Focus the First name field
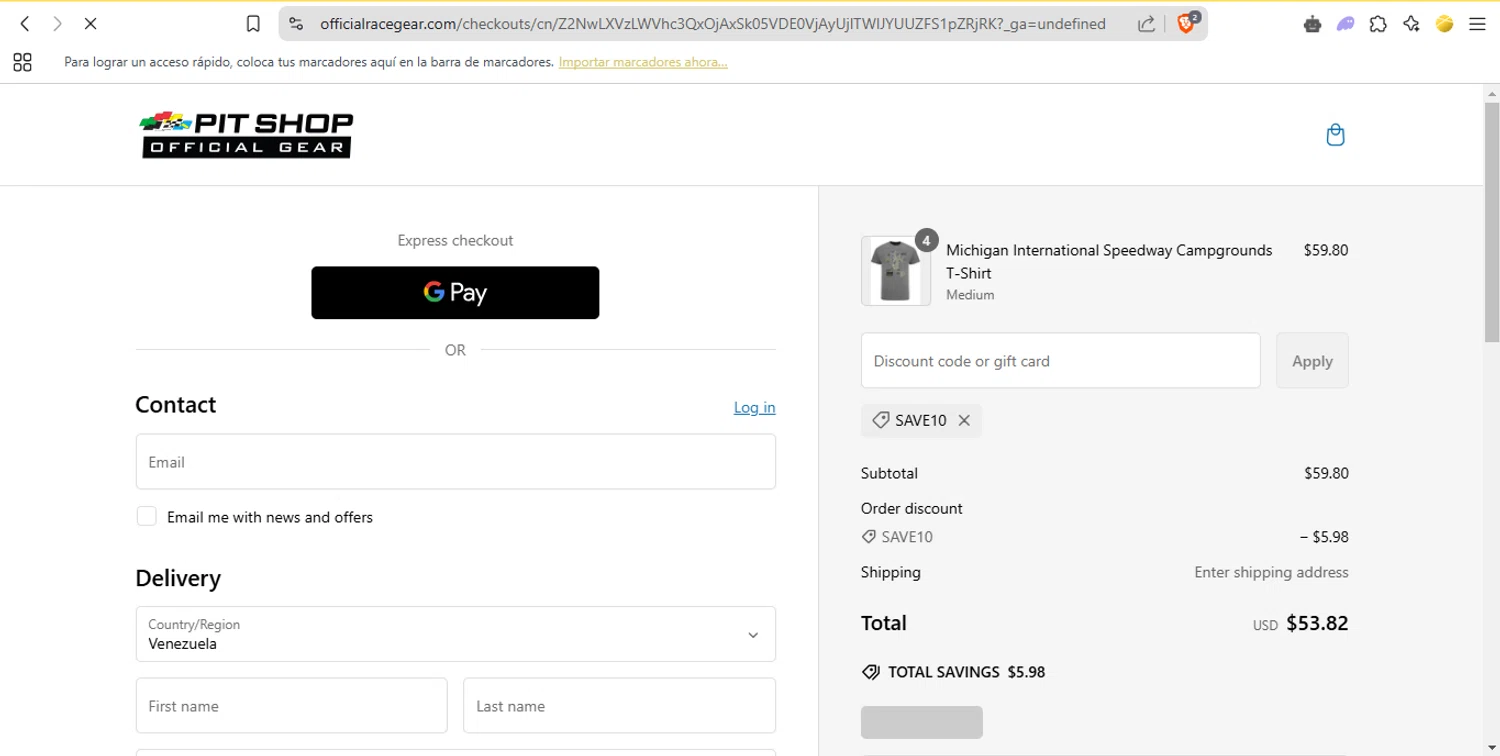This screenshot has width=1500, height=756. pyautogui.click(x=291, y=706)
